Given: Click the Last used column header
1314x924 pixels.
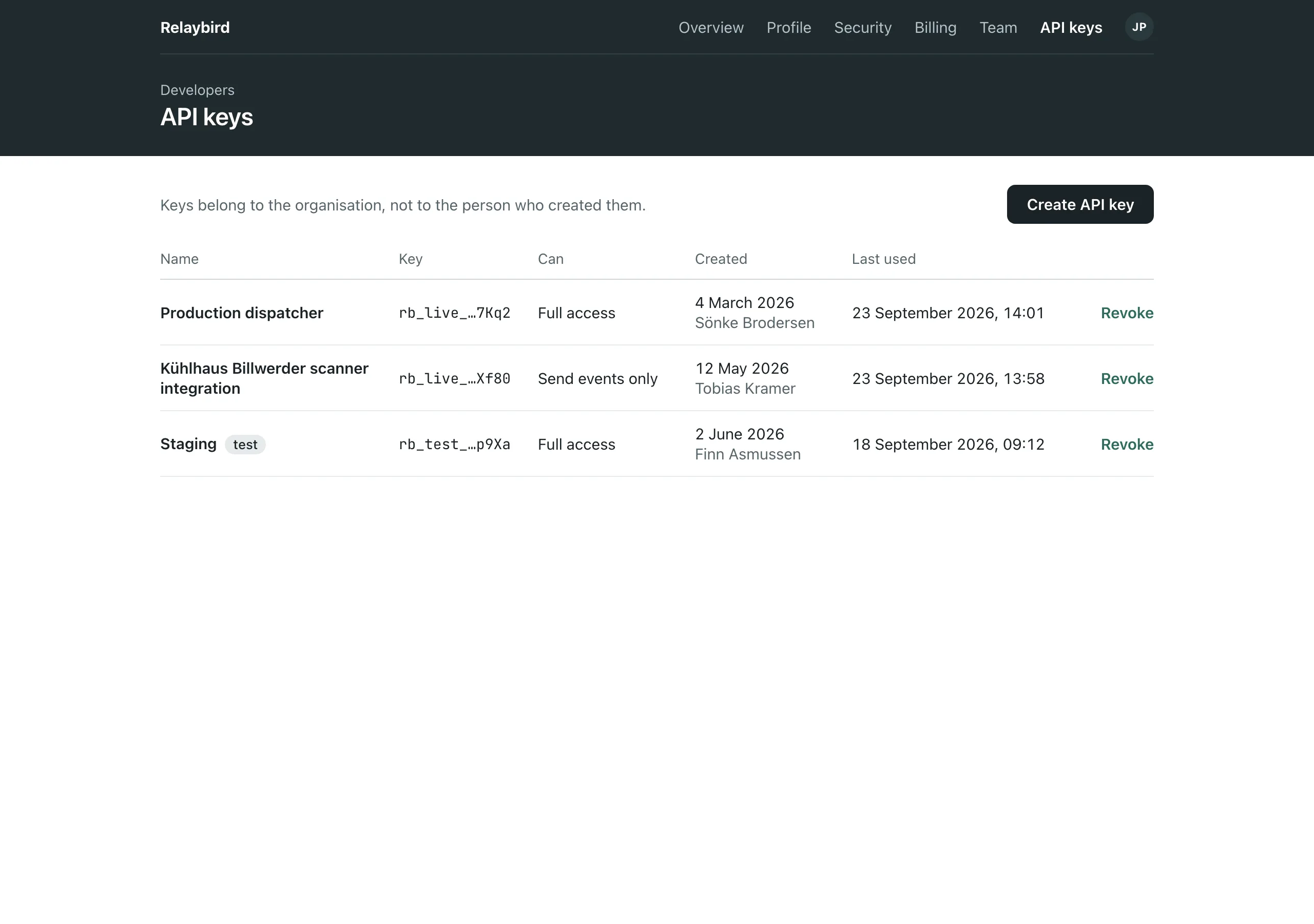Looking at the screenshot, I should (884, 259).
